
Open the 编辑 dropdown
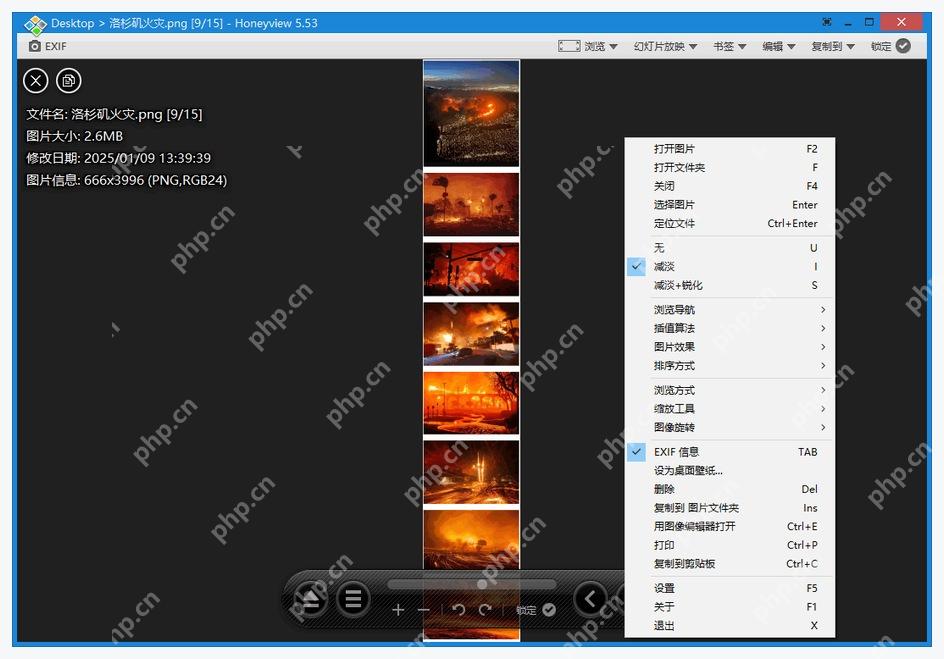point(778,46)
